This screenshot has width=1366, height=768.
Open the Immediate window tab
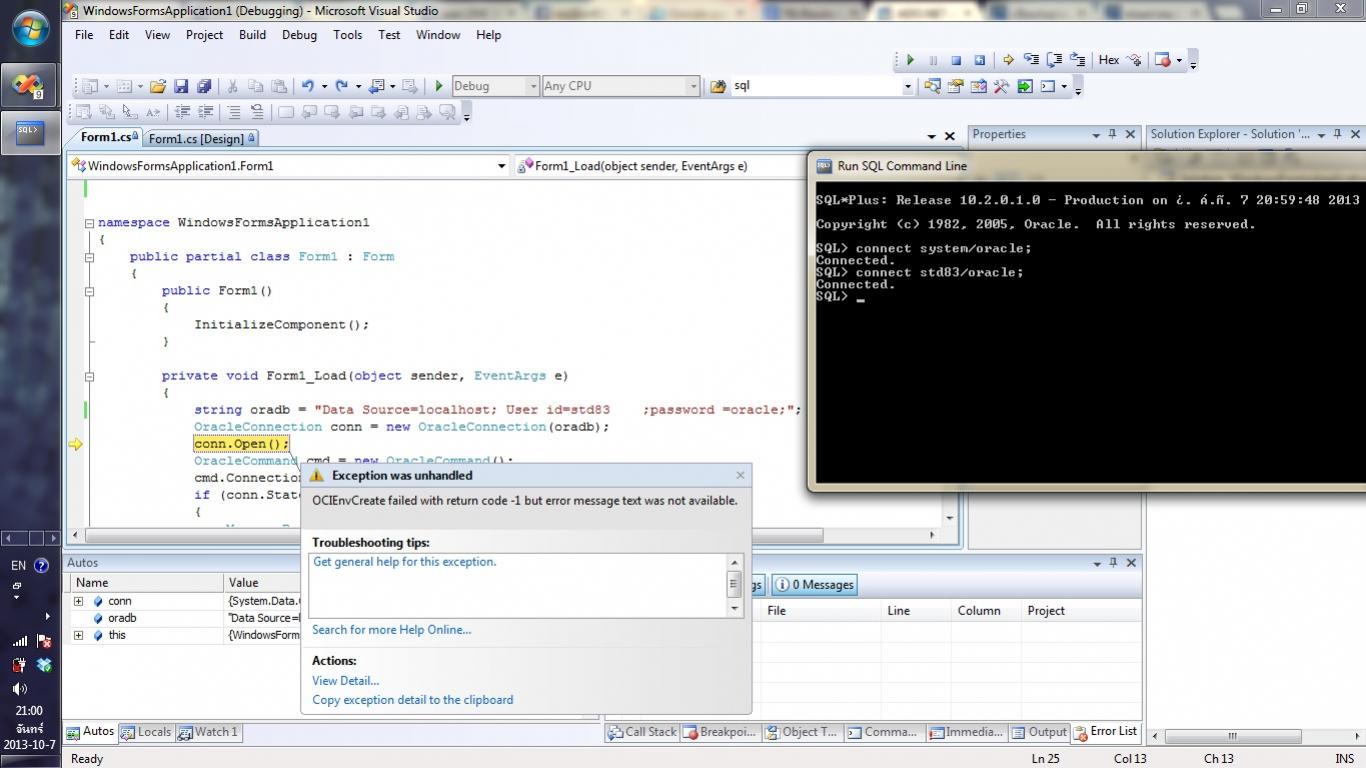[966, 732]
